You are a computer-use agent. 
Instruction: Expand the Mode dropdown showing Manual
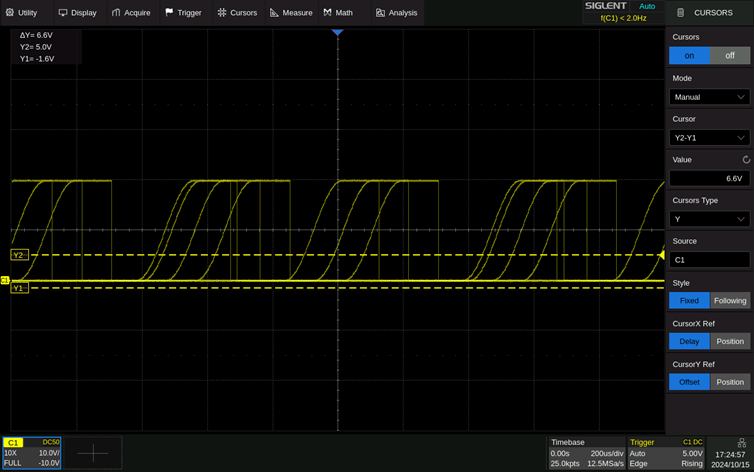709,97
